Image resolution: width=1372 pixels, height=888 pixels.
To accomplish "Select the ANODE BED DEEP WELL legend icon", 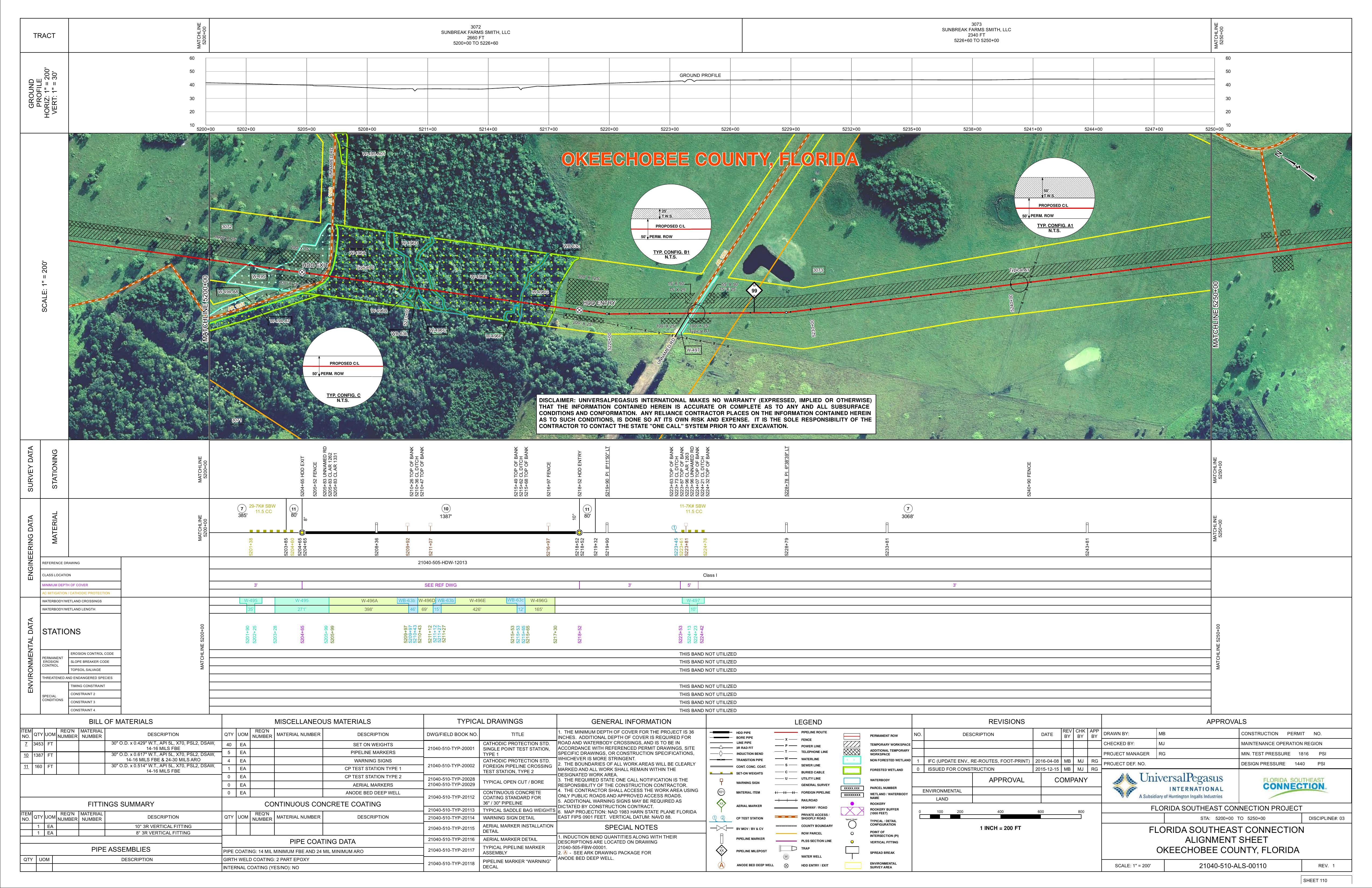I will coord(722,865).
